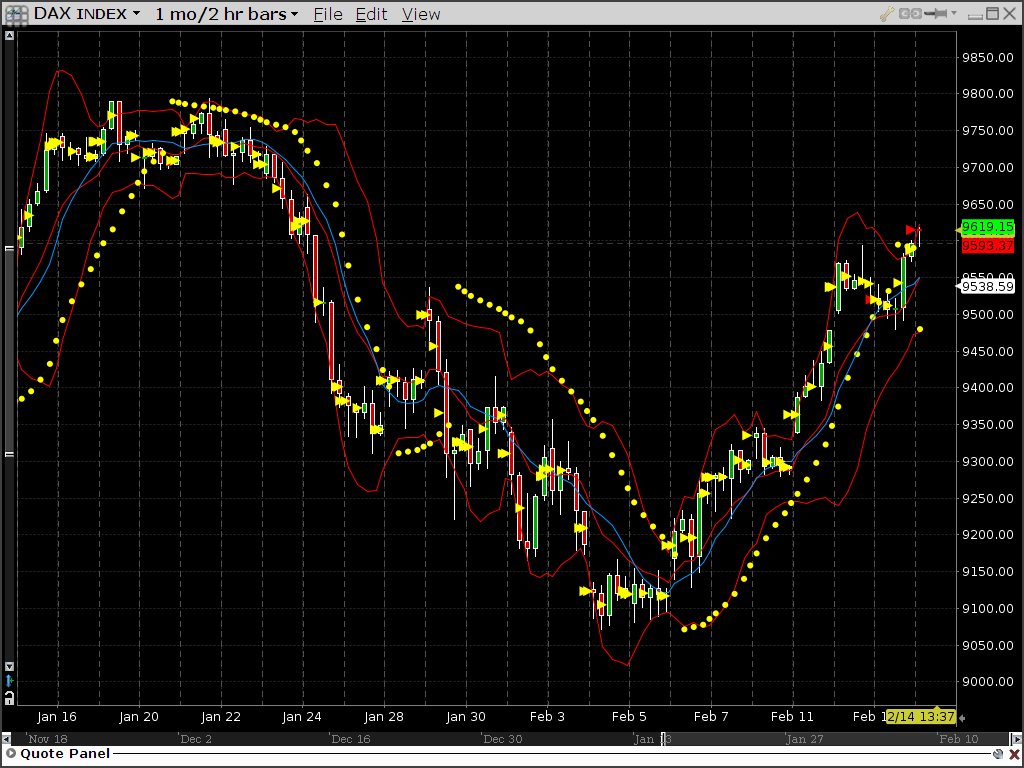Maximize the DAX chart window
1024x768 pixels.
point(992,14)
